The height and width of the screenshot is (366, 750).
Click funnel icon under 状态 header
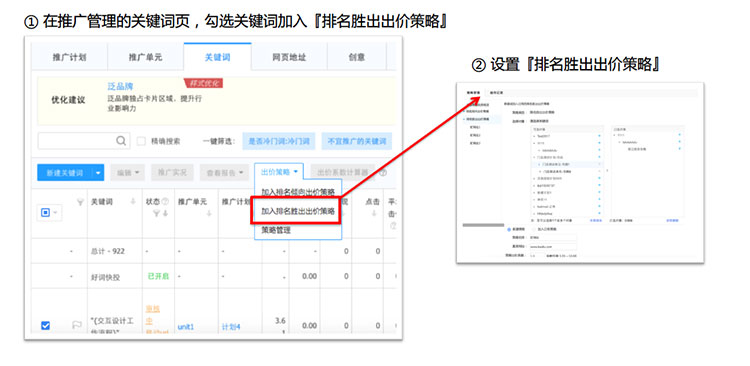point(155,214)
